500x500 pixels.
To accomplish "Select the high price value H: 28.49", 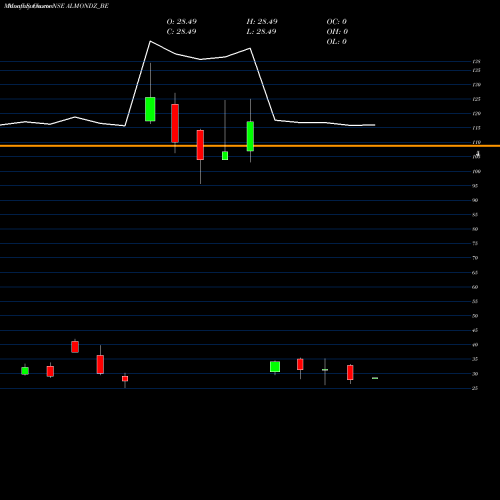I will click(x=262, y=22).
